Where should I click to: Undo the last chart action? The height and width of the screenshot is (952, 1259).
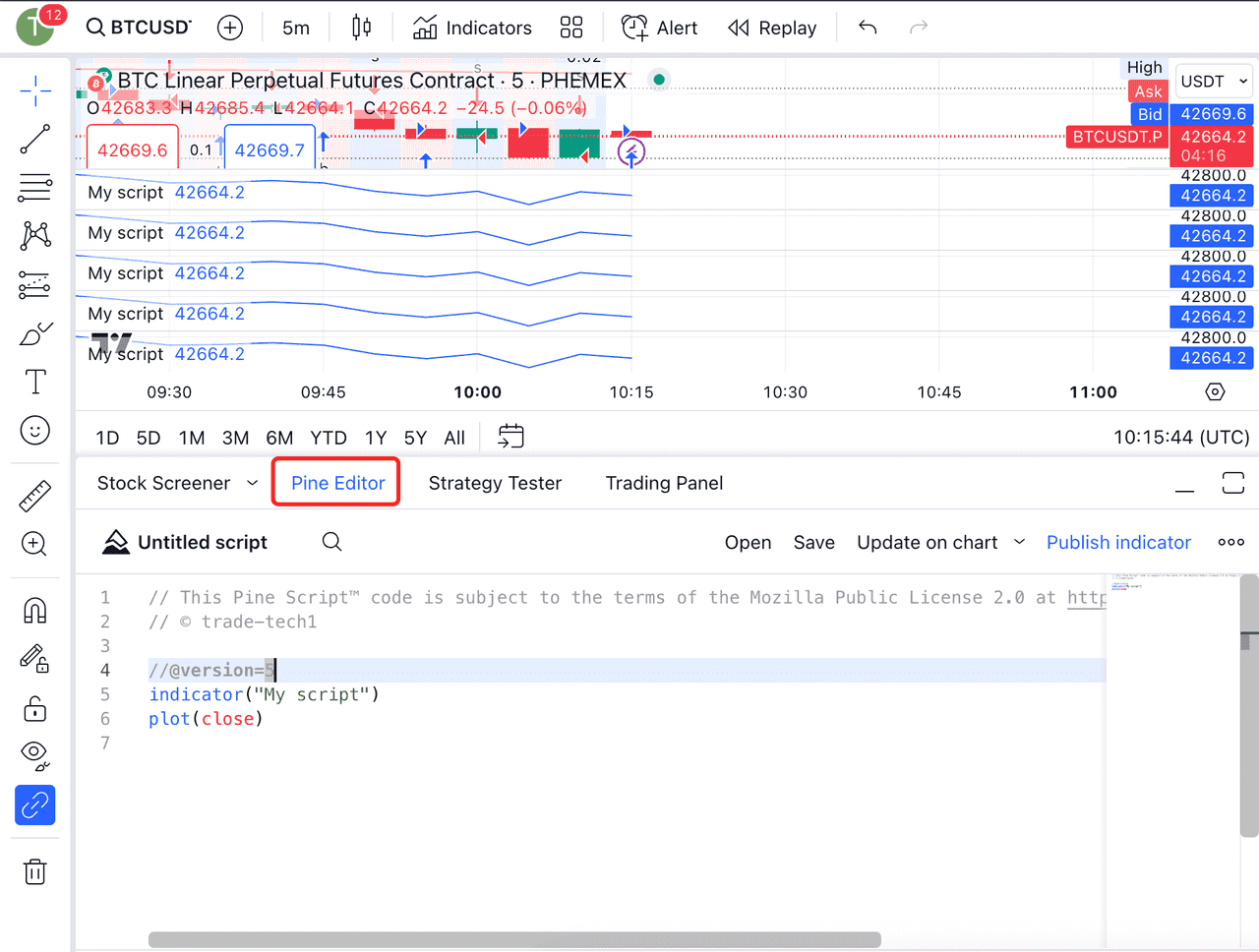coord(868,28)
